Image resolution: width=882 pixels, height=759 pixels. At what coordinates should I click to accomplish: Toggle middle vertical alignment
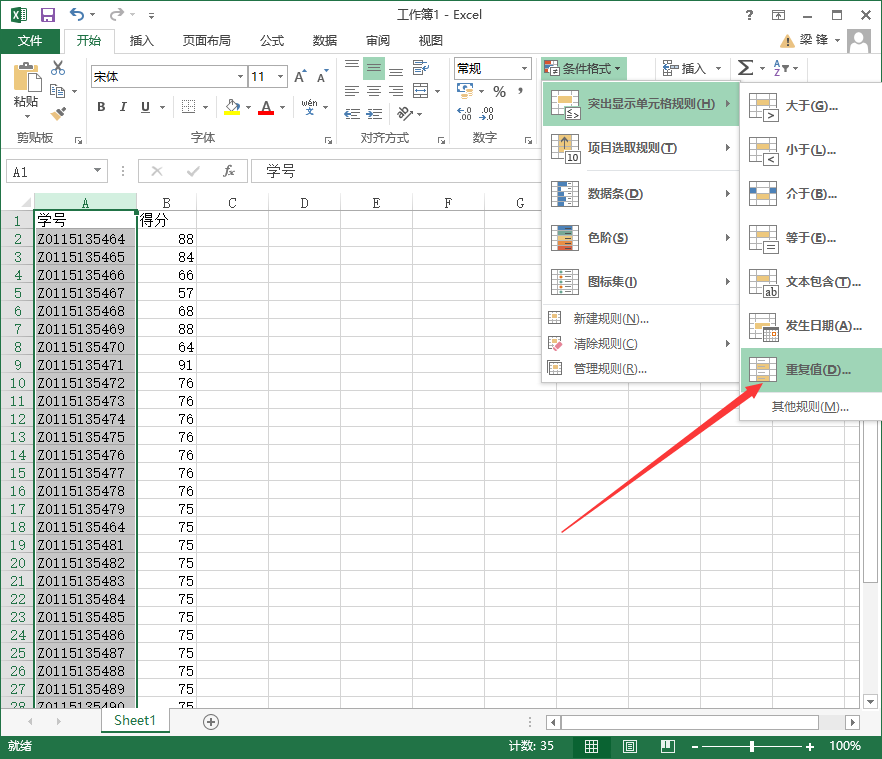[374, 68]
